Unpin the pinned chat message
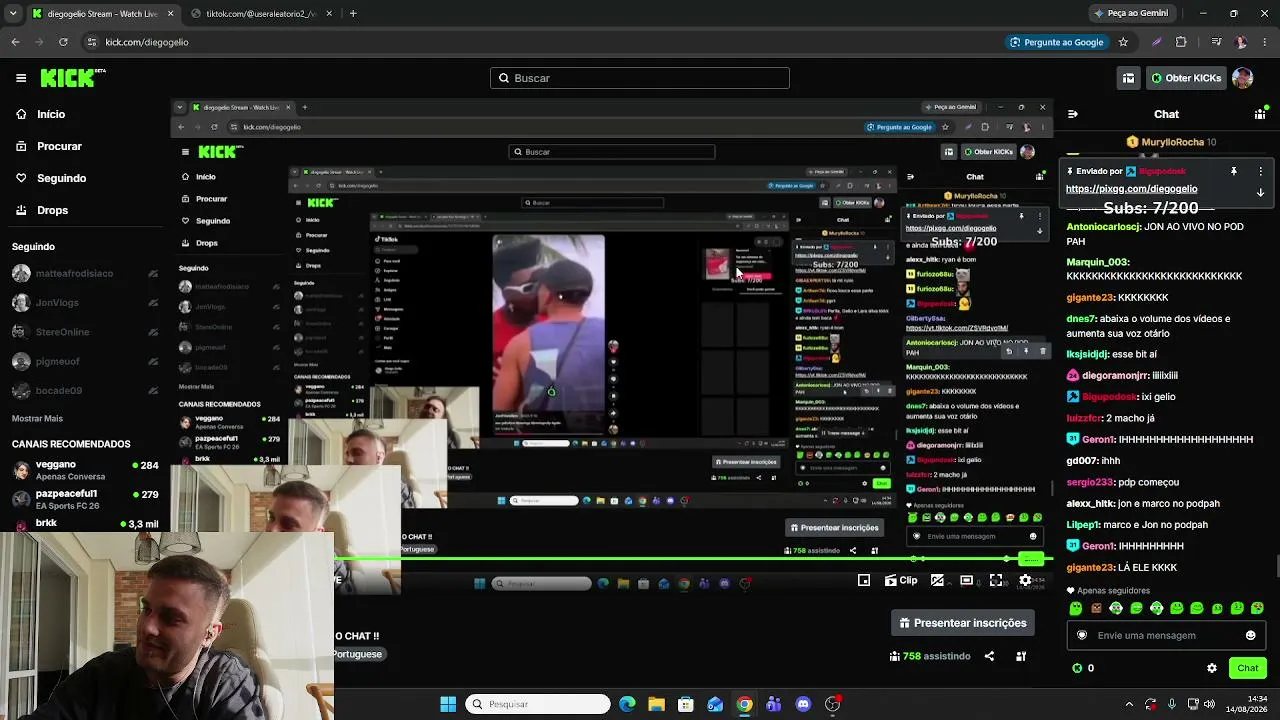1280x720 pixels. point(1234,171)
